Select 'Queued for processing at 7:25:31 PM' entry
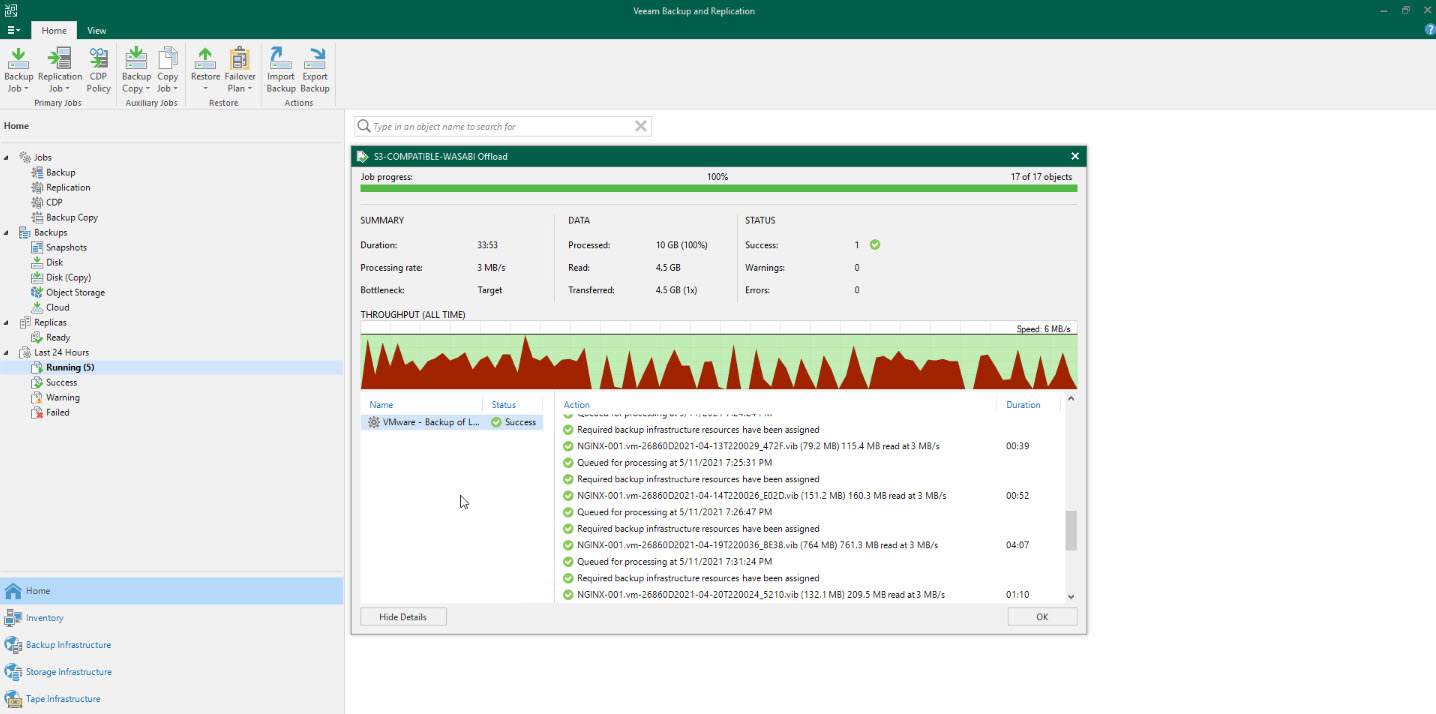 click(809, 463)
